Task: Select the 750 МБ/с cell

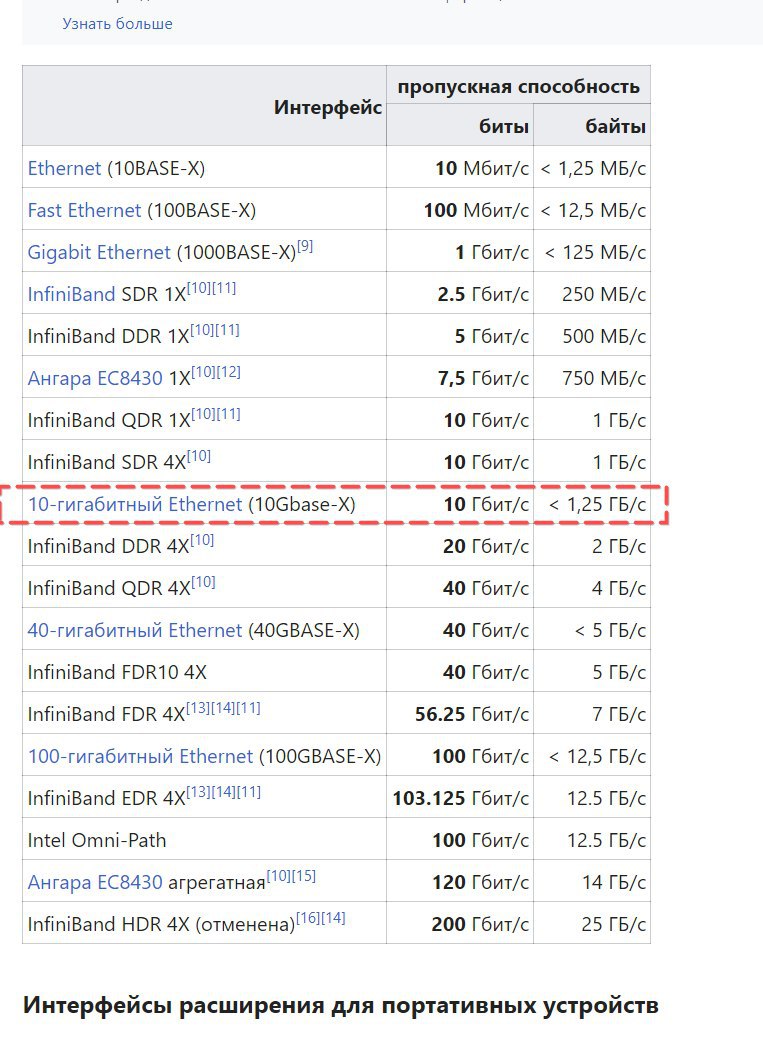Action: (x=592, y=378)
